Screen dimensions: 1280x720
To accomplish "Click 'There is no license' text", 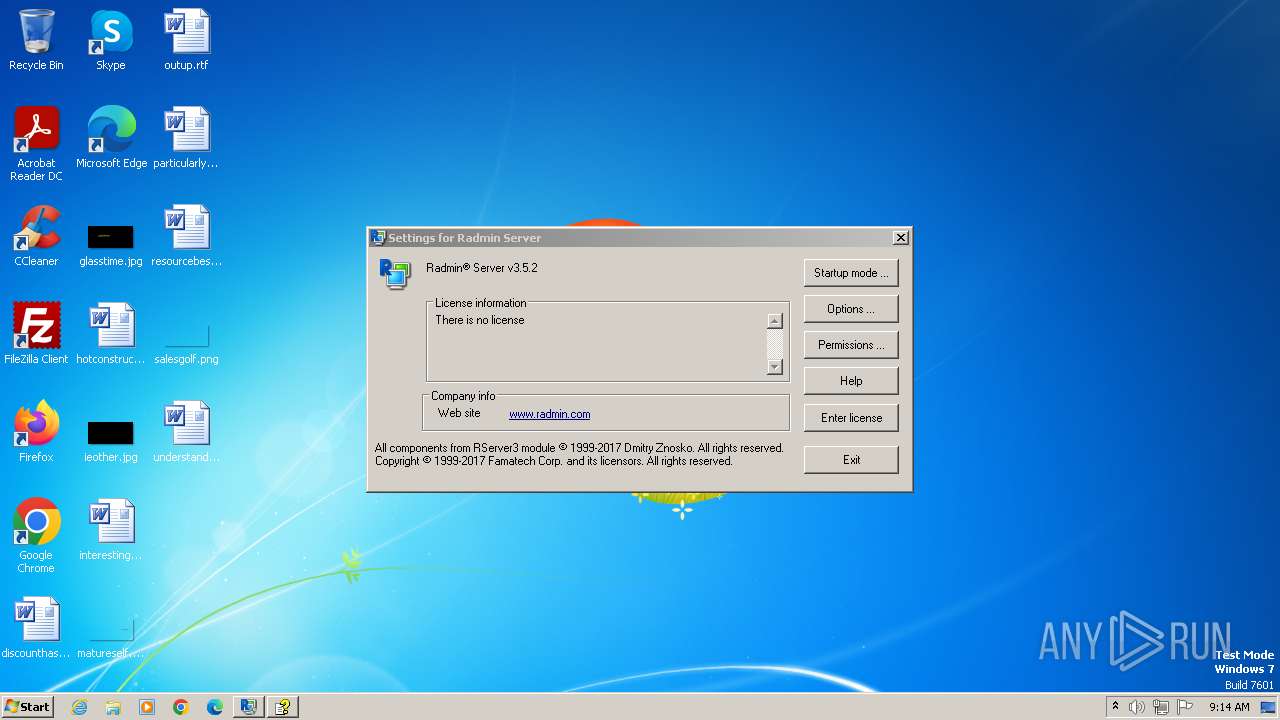I will click(x=480, y=320).
